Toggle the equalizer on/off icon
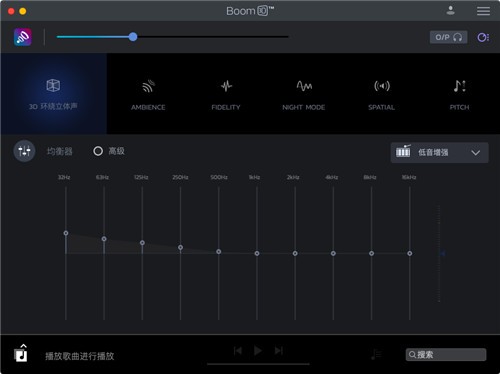Viewport: 500px width, 374px height. click(24, 151)
